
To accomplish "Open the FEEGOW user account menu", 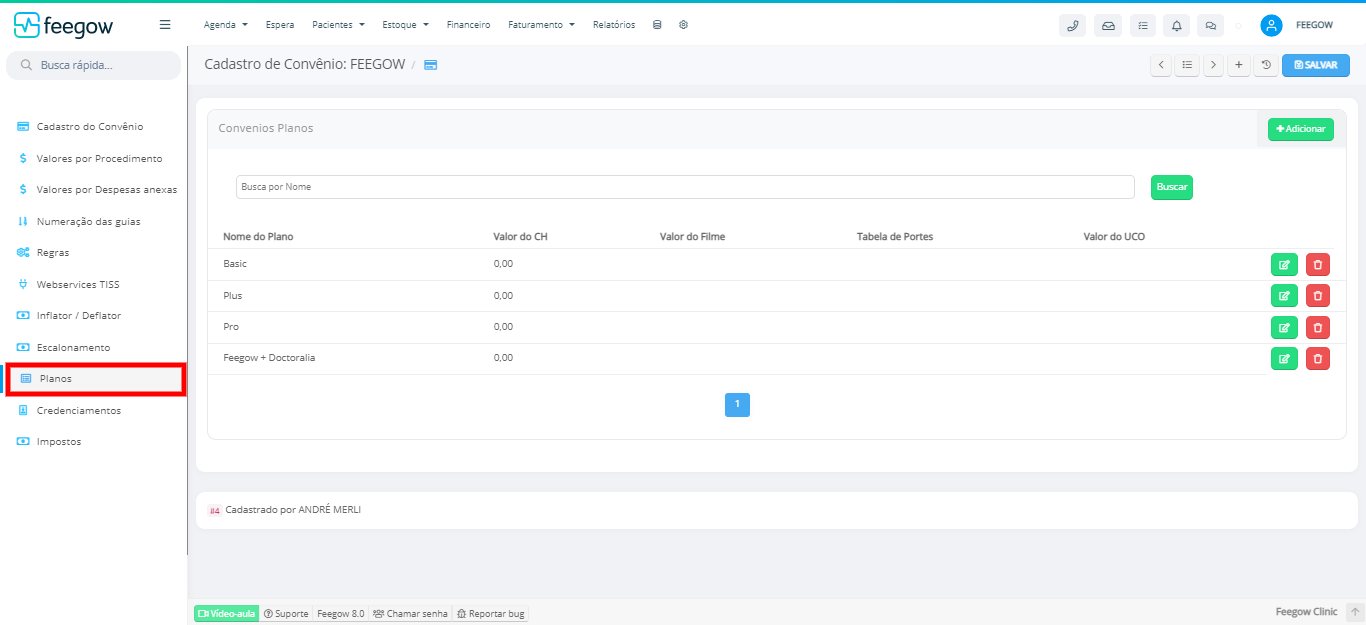I will [x=1314, y=26].
